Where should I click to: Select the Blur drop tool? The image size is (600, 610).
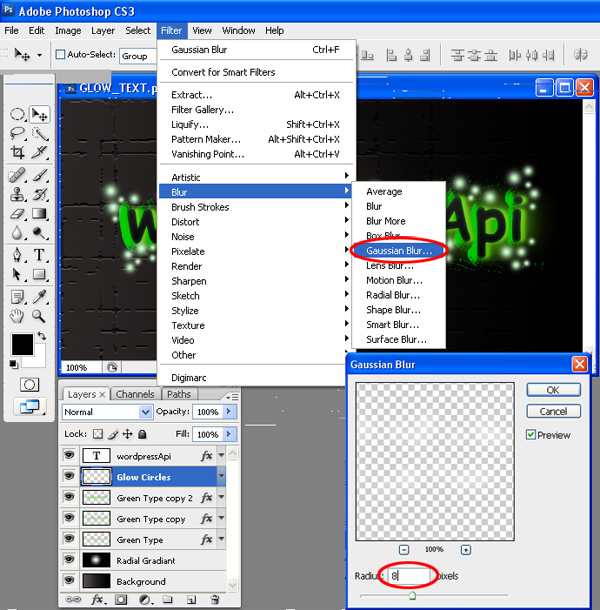click(17, 233)
